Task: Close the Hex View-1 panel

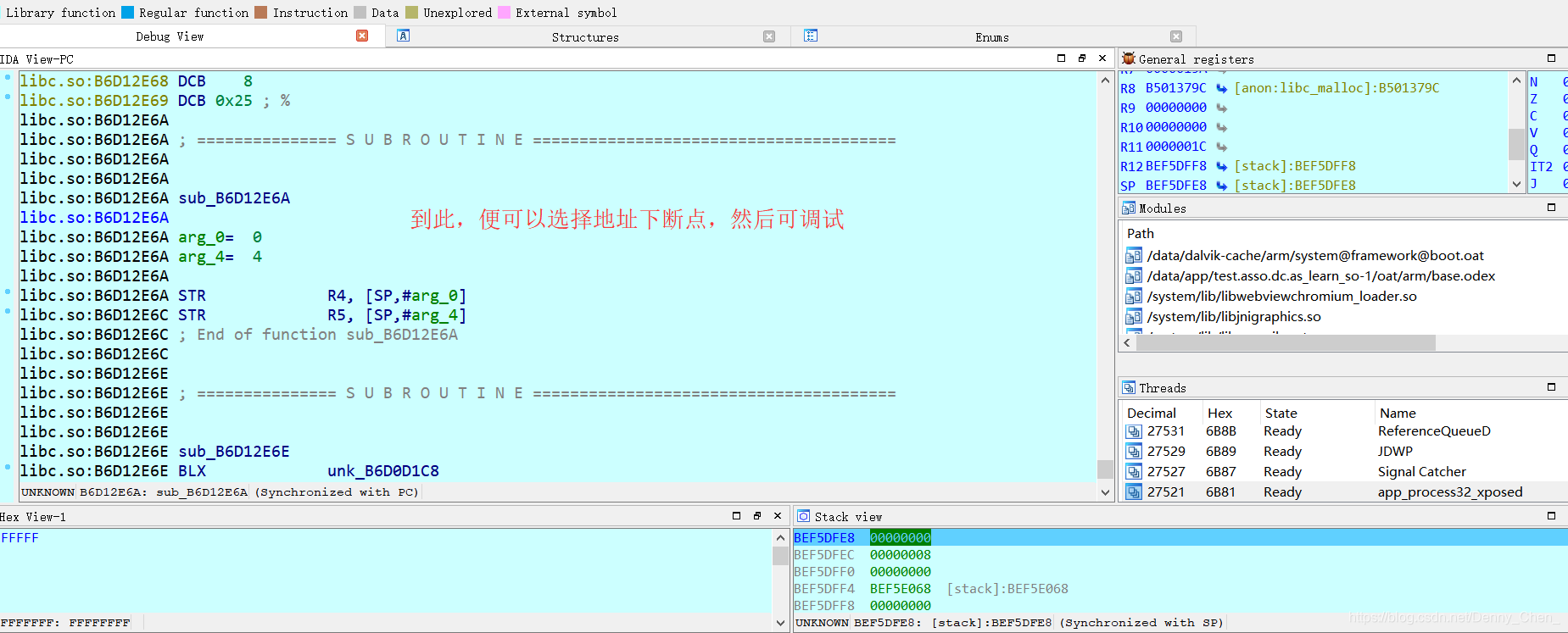Action: click(x=778, y=515)
